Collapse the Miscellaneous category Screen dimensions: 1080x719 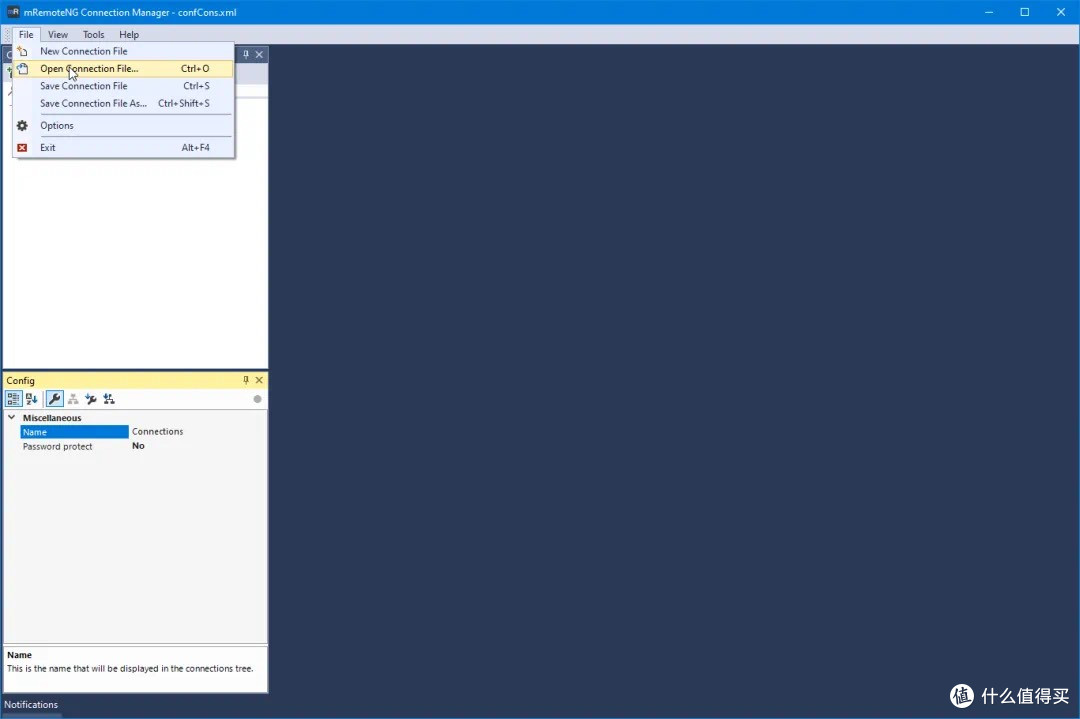(11, 417)
